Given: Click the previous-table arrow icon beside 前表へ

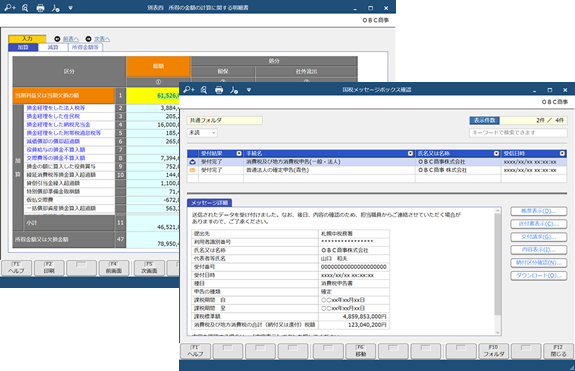Looking at the screenshot, I should tap(57, 39).
